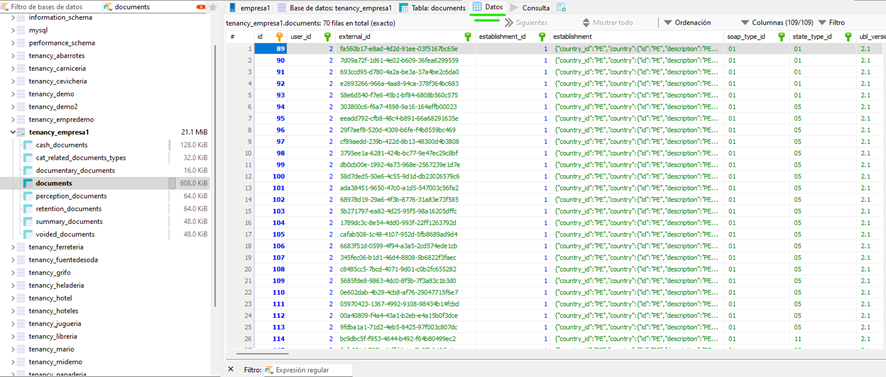
Task: Select the tenancy_libreria database
Action: tap(53, 336)
